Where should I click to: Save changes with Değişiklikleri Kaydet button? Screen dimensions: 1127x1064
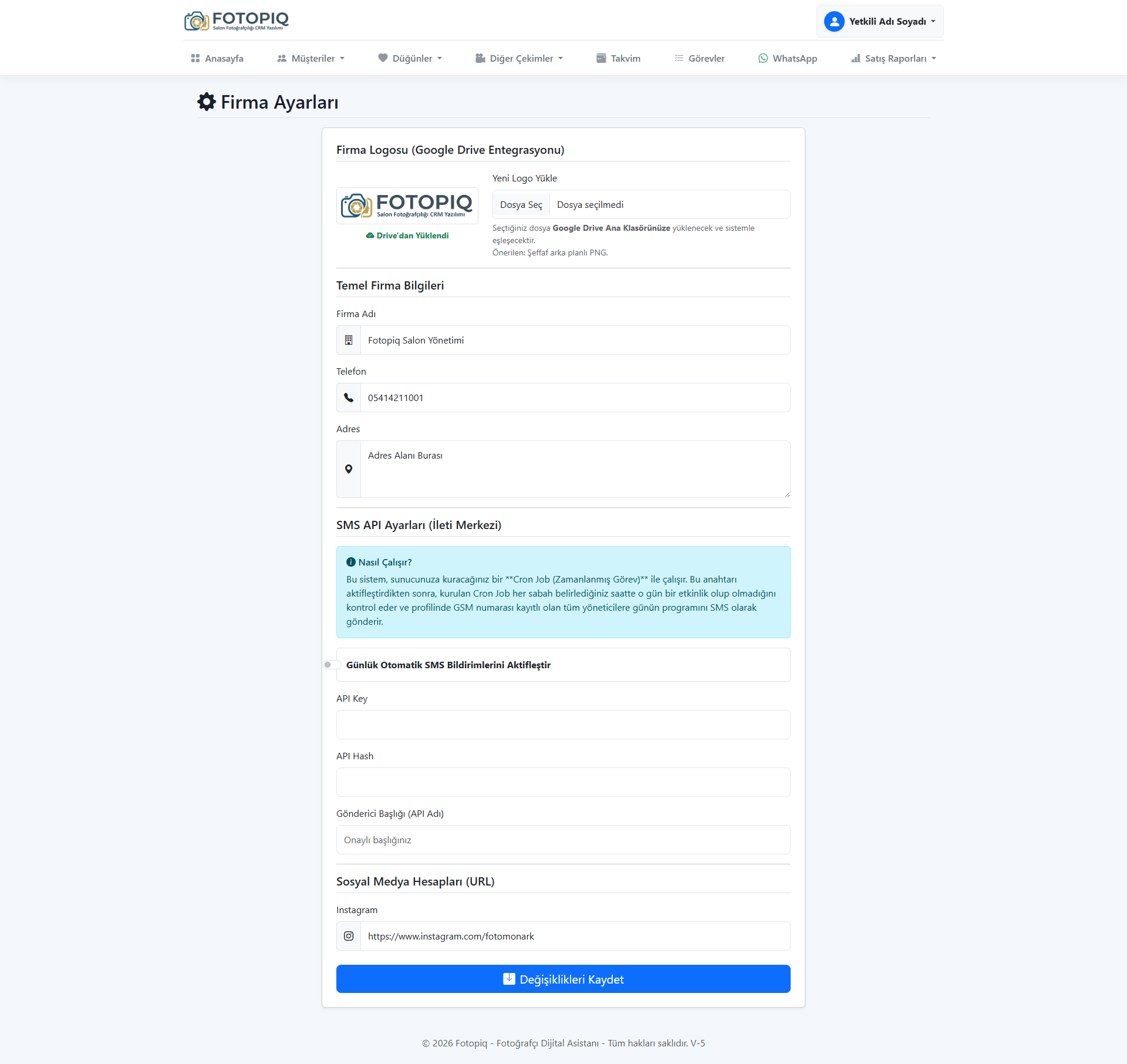pos(563,979)
